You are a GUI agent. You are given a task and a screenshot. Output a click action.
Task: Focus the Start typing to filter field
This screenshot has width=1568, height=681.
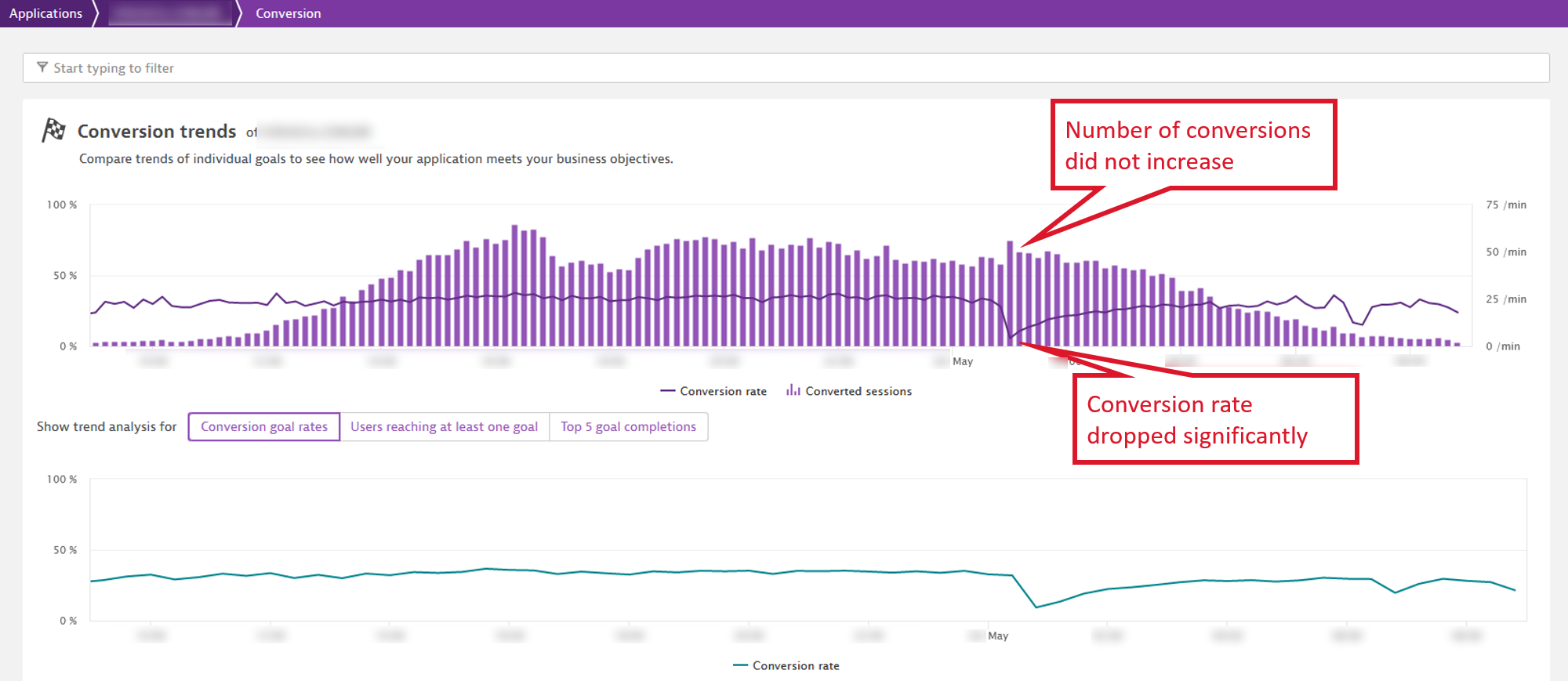(784, 68)
